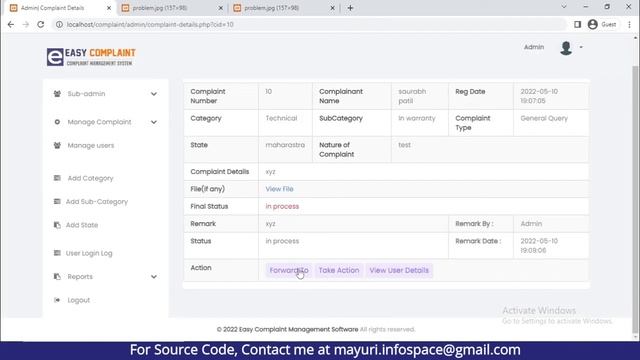Open the tab search chevron

pos(564,7)
